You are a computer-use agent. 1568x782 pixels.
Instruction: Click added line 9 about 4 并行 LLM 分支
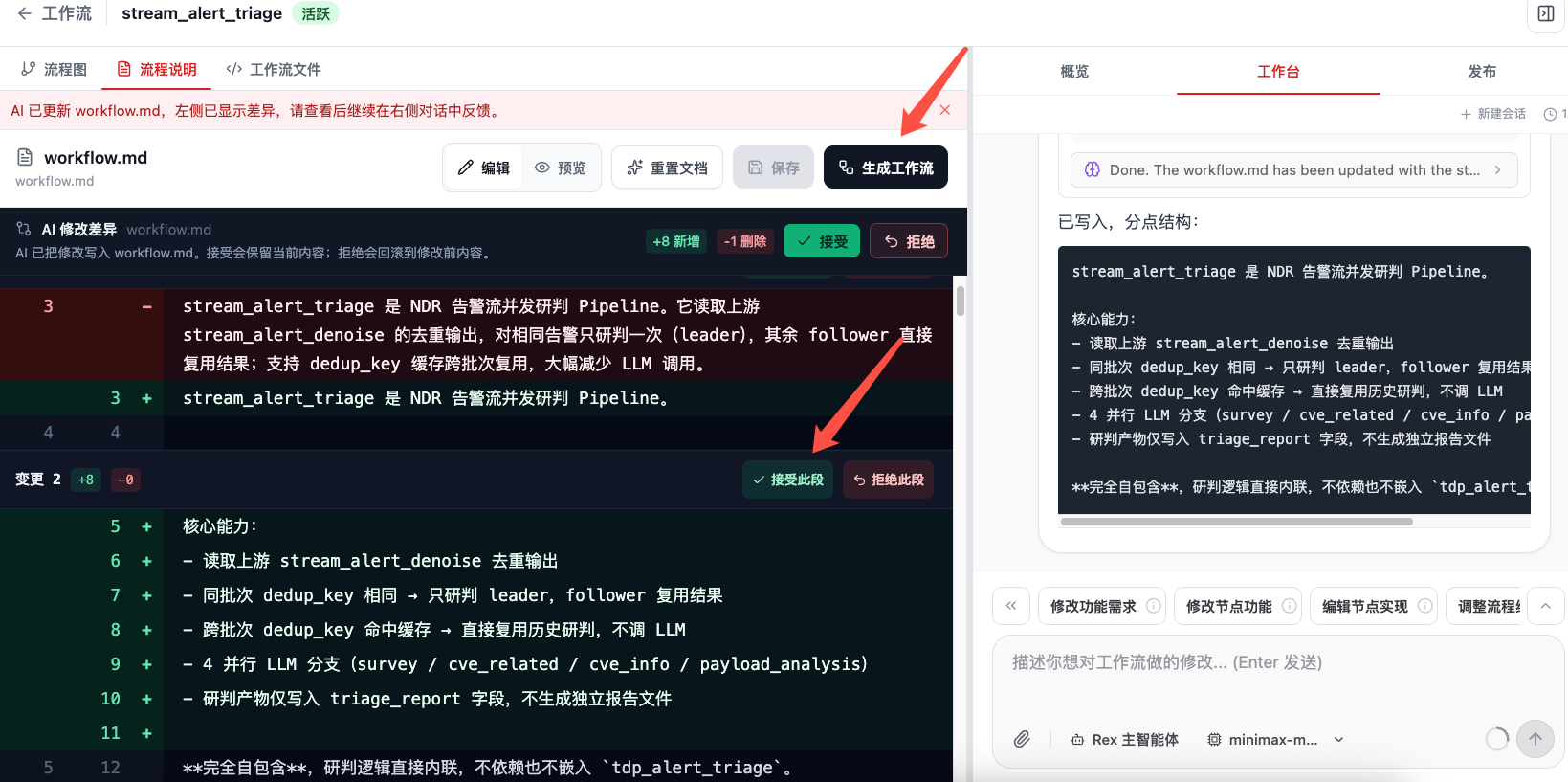pos(476,664)
